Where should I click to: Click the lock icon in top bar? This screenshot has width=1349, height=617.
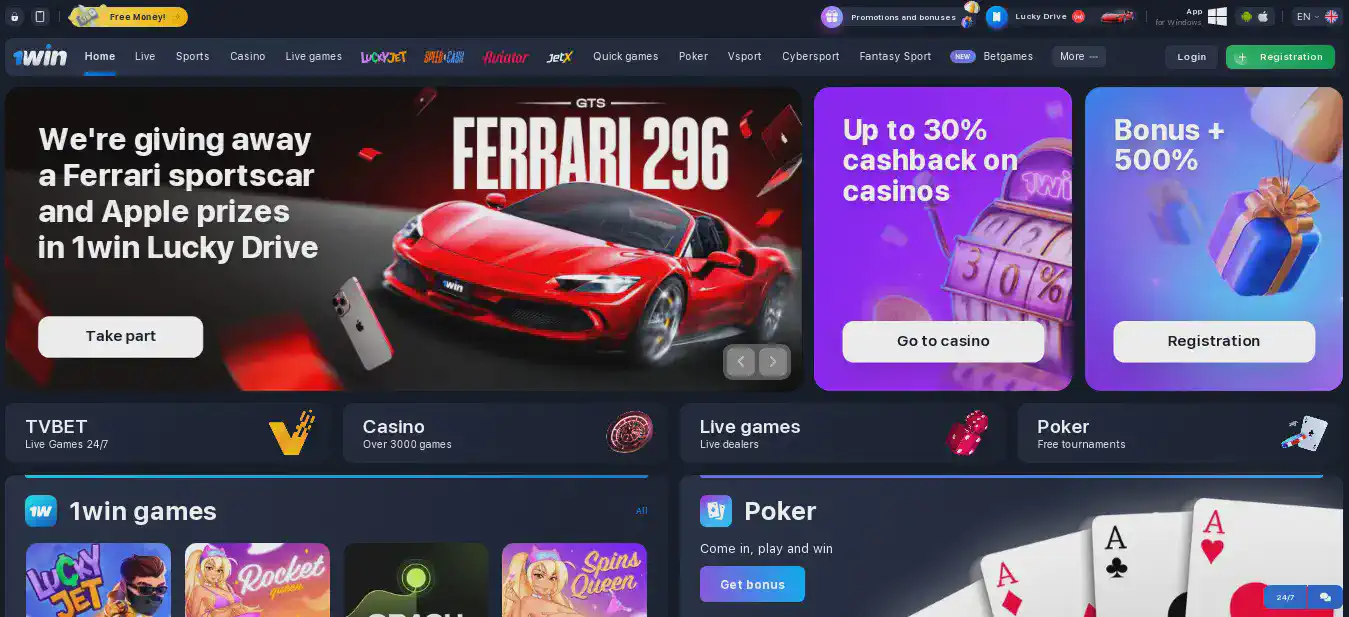[x=15, y=17]
